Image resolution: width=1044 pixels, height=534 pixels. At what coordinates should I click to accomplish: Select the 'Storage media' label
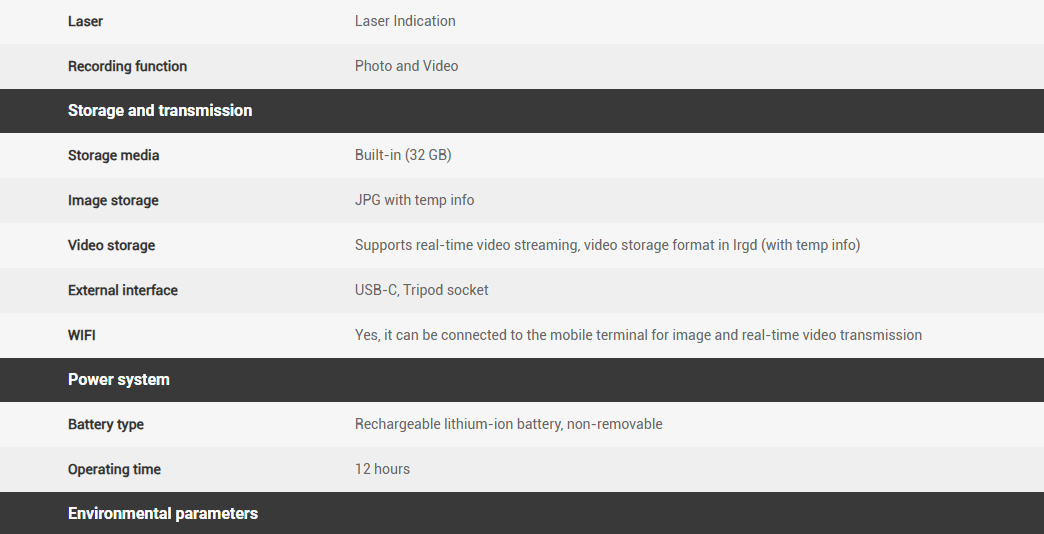pos(114,155)
